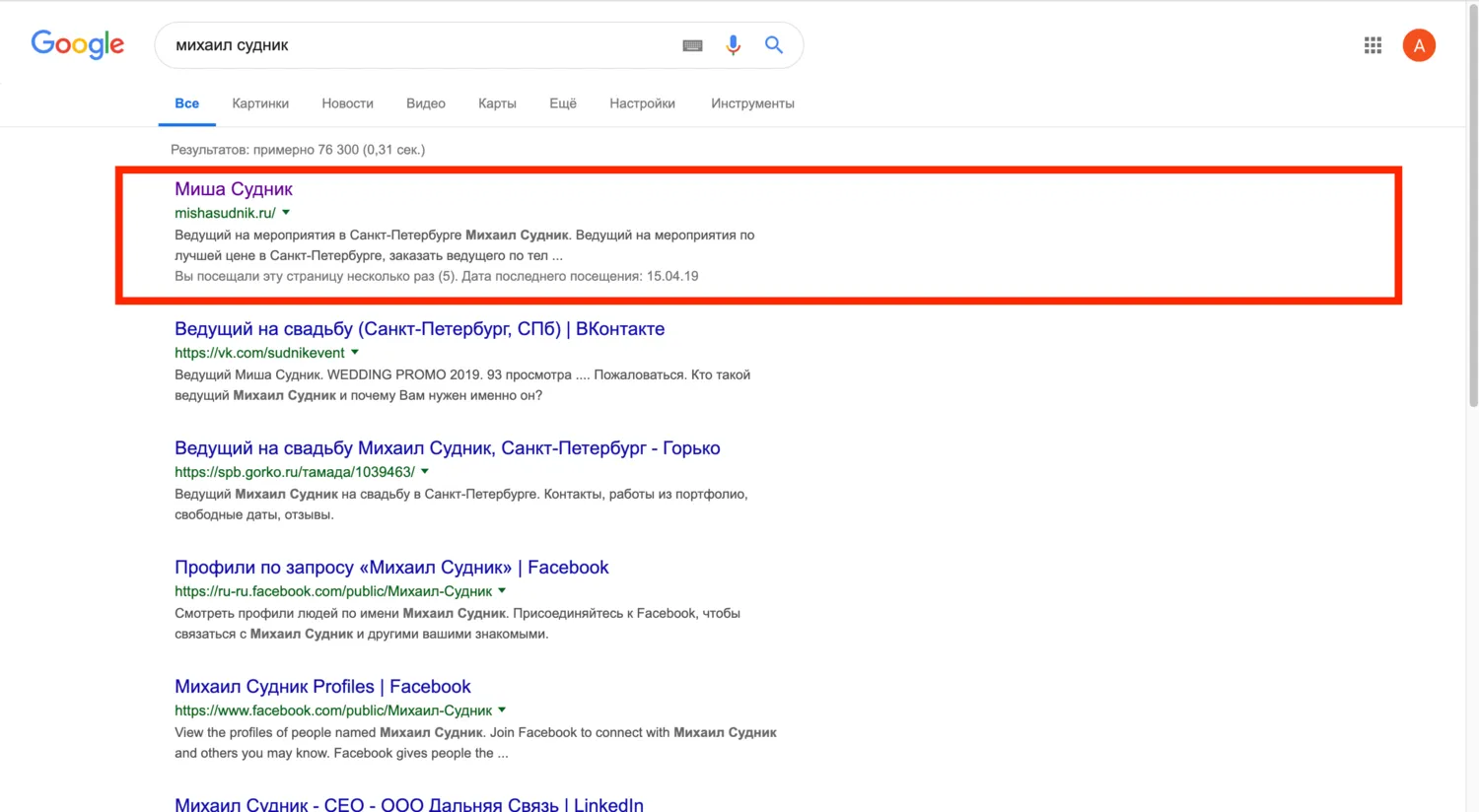Click the 'mishasudnik.ru/' URL text
Image resolution: width=1479 pixels, height=812 pixels.
click(225, 213)
